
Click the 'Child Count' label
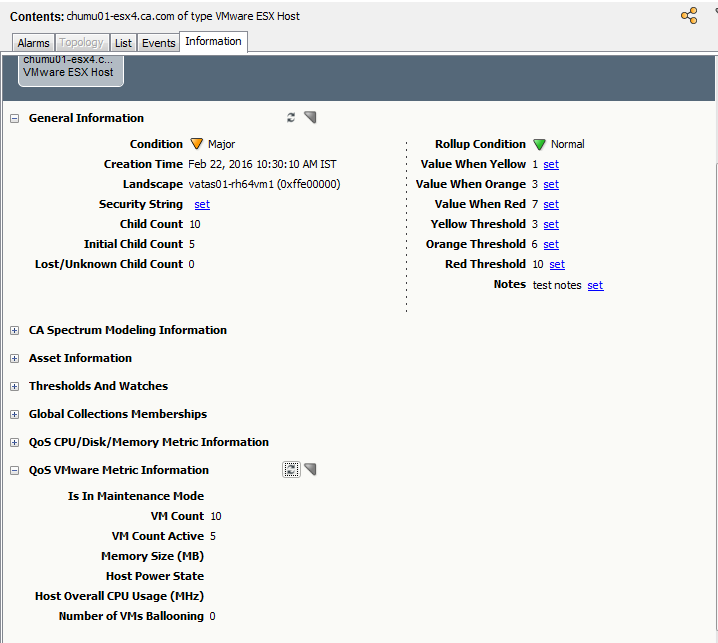click(151, 224)
